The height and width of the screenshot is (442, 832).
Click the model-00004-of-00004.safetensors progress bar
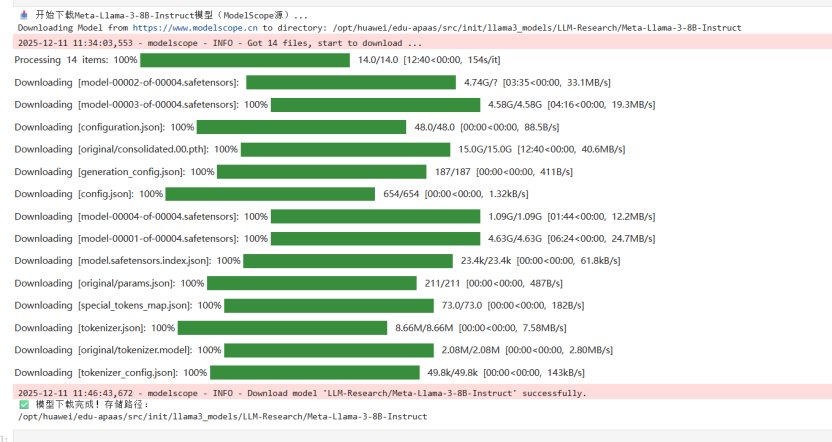tap(376, 216)
